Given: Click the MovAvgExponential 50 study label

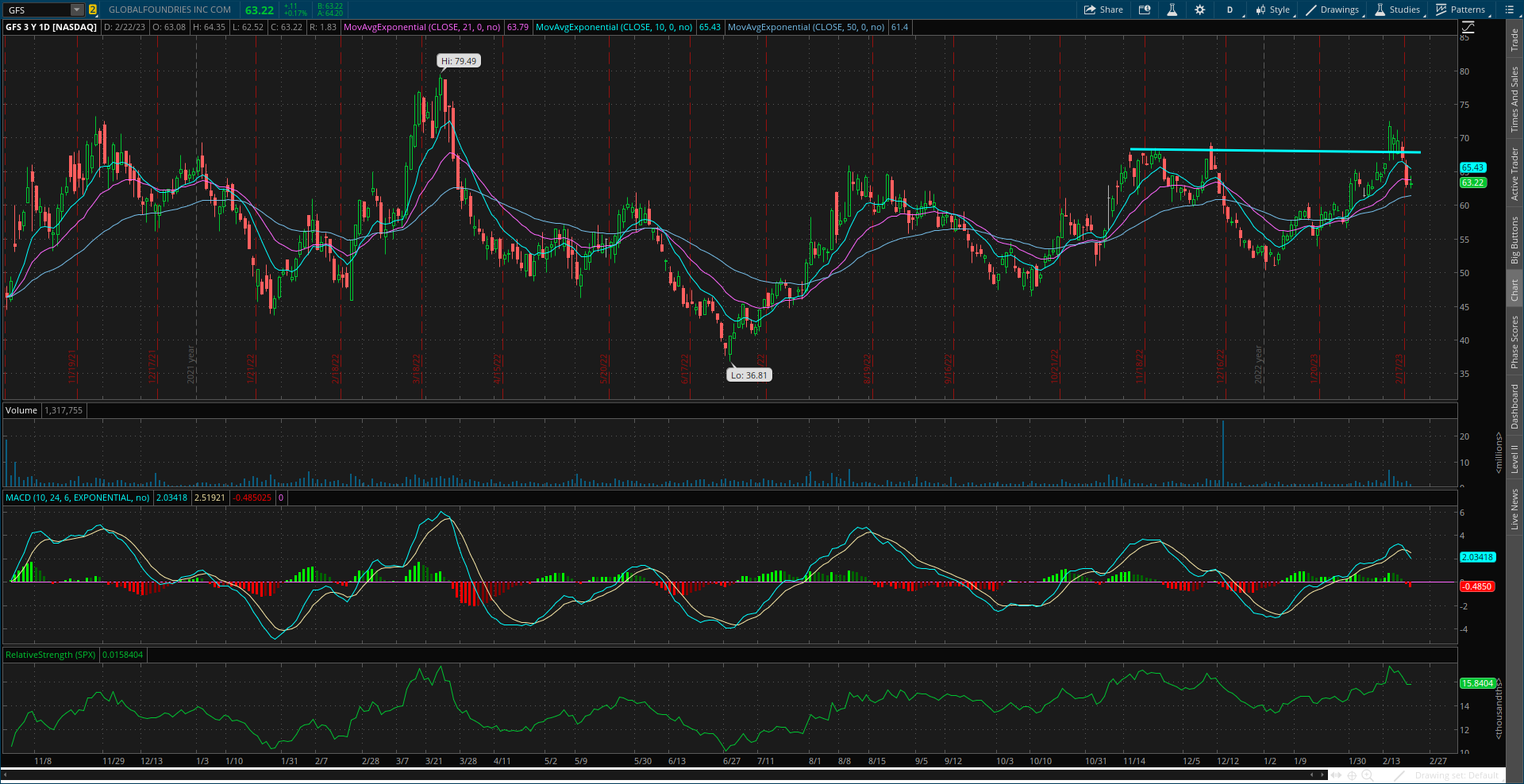Looking at the screenshot, I should [806, 27].
